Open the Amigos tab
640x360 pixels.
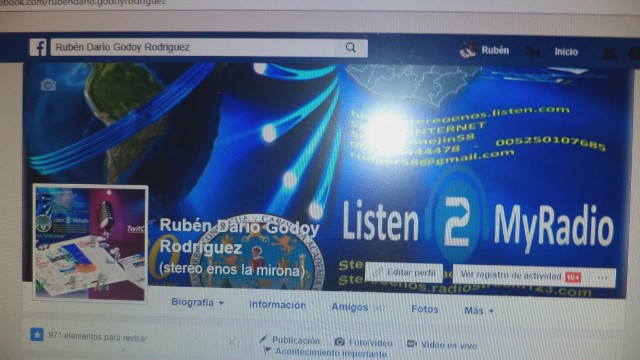tap(350, 307)
